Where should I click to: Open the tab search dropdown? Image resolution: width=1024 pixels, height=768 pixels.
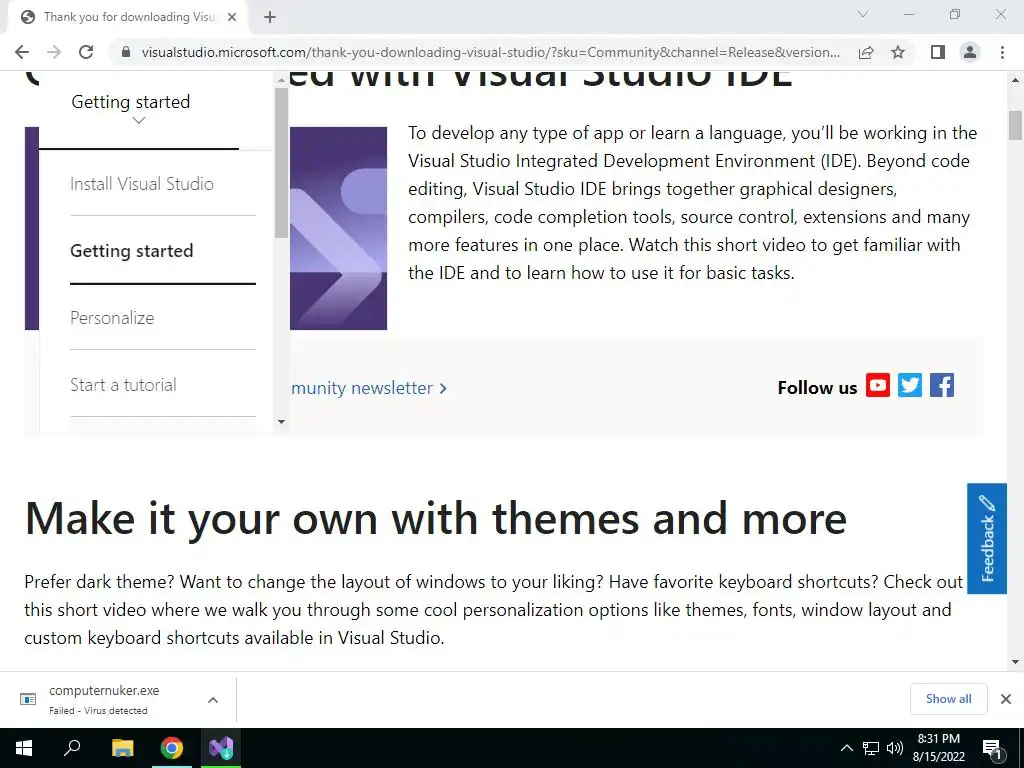click(863, 14)
